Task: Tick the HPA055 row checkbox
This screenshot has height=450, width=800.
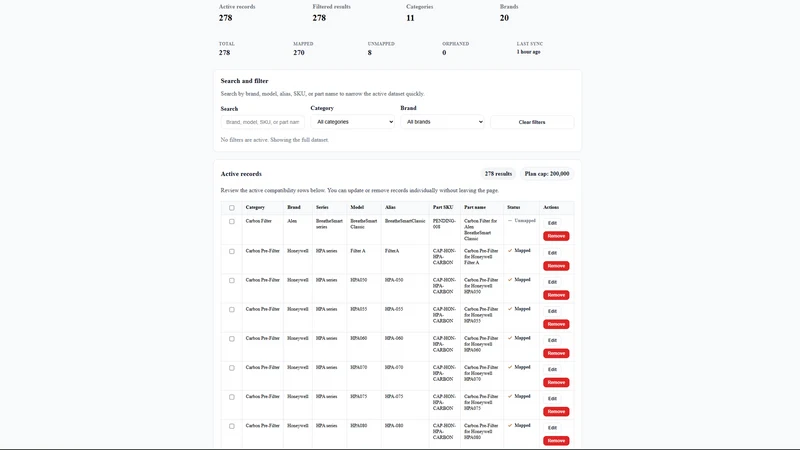Action: [232, 309]
